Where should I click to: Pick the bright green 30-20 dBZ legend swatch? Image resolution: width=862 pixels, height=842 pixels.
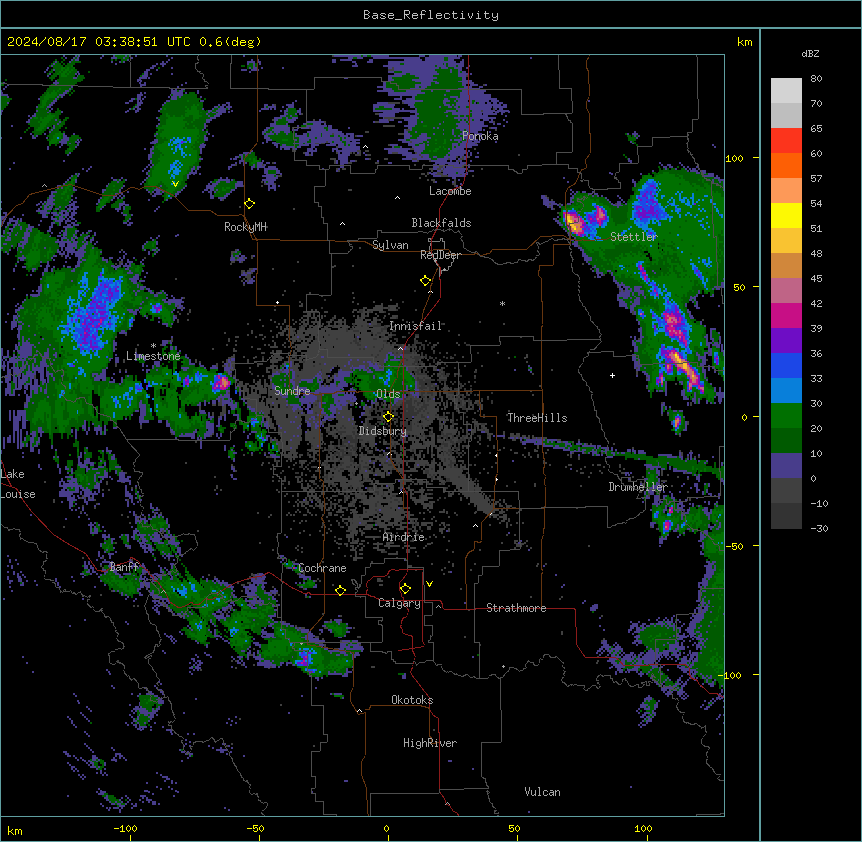click(x=786, y=416)
